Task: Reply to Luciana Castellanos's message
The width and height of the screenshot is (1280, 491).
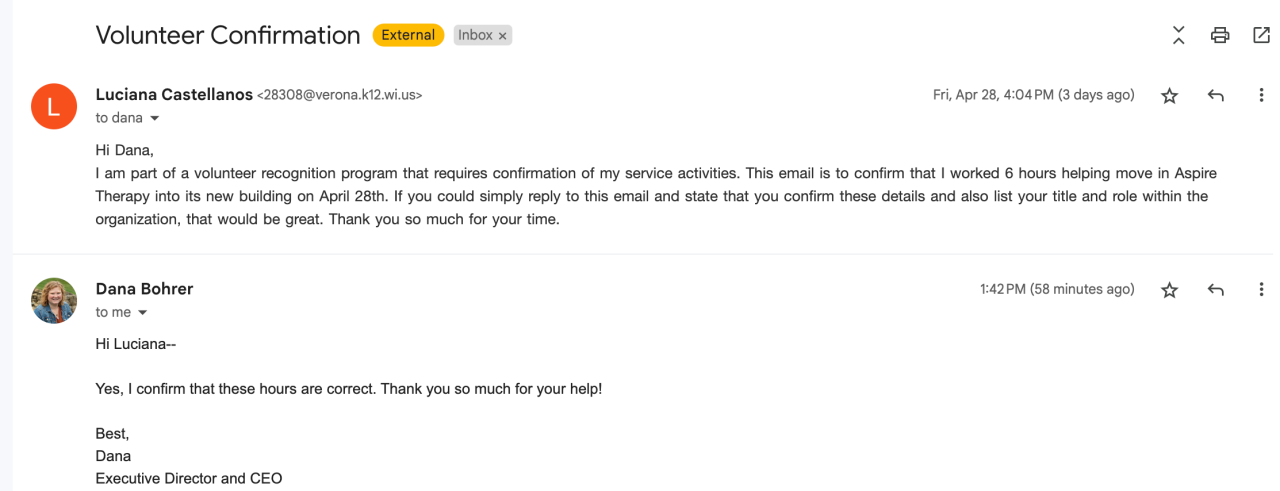Action: click(1216, 96)
